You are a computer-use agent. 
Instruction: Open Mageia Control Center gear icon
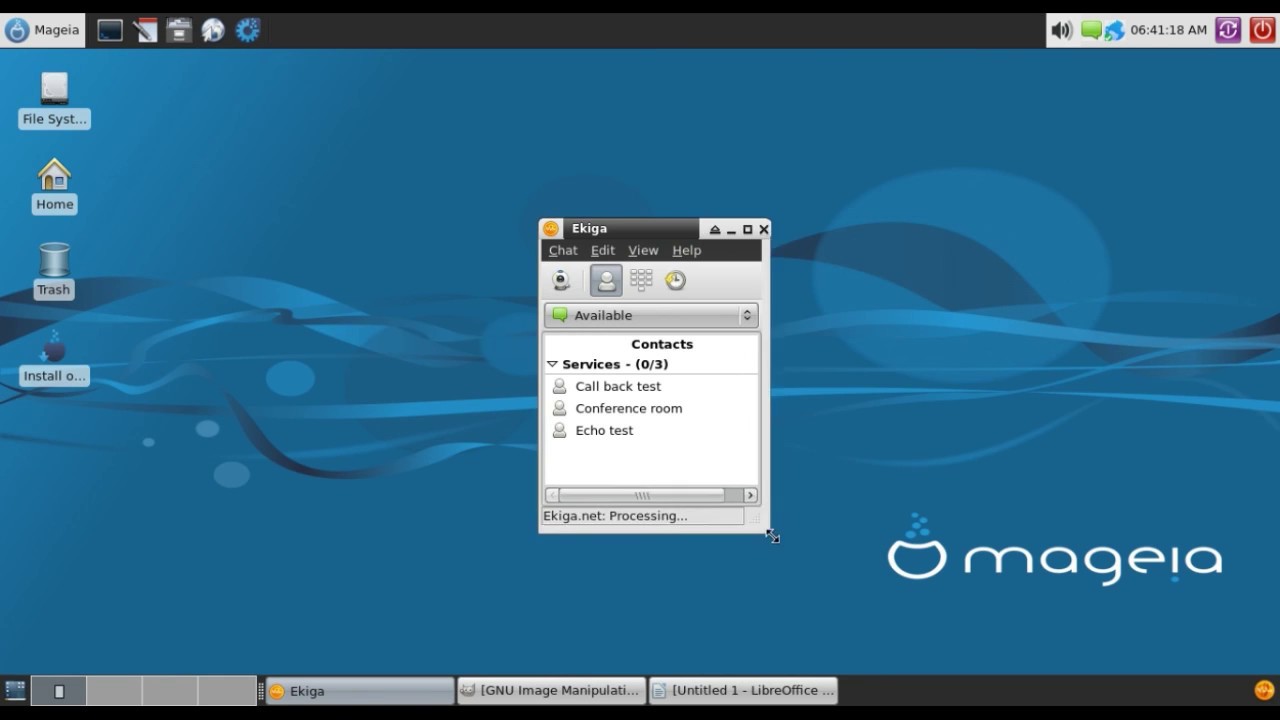pos(248,30)
